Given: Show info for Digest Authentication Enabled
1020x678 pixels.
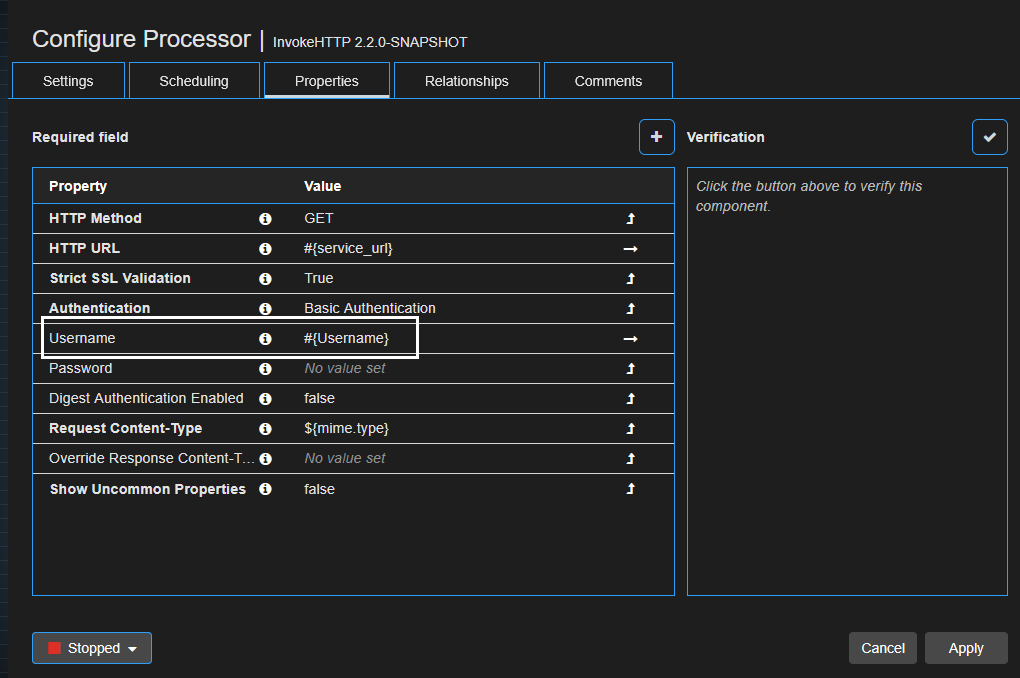Looking at the screenshot, I should click(x=265, y=398).
